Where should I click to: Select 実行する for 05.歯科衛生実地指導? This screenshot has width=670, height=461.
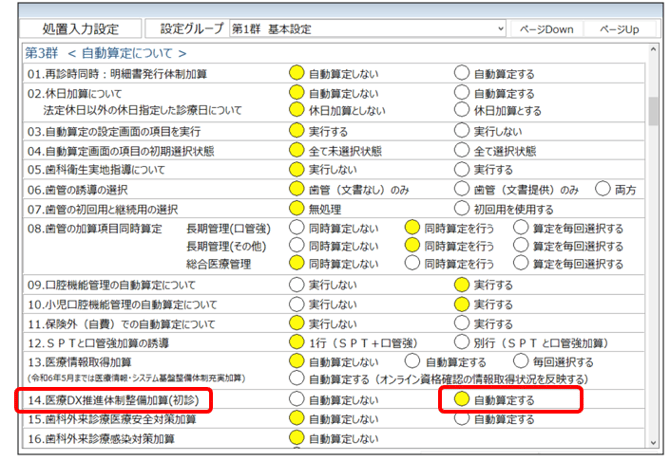coord(461,170)
